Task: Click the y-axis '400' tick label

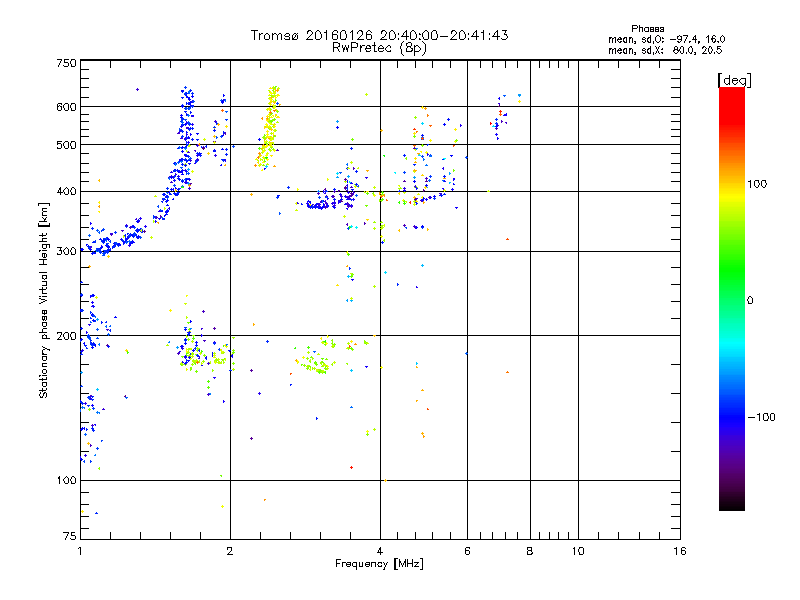Action: click(x=66, y=191)
